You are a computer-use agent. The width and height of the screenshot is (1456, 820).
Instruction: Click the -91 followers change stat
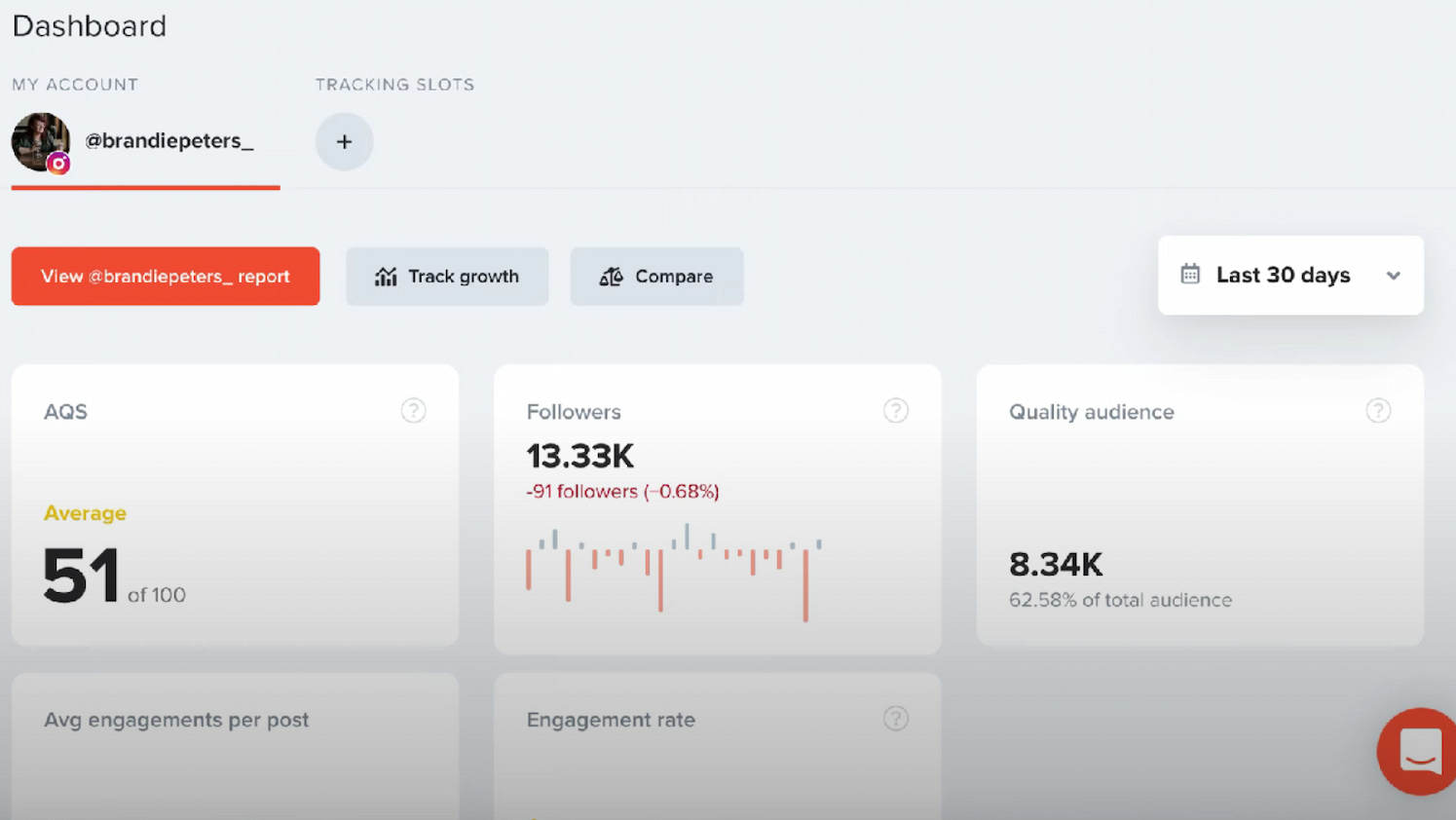click(621, 492)
